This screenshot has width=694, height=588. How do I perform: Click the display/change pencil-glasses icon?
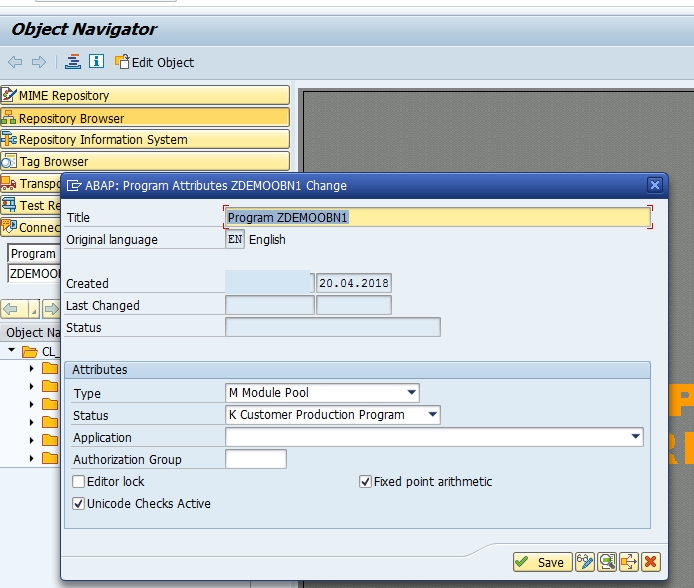coord(585,562)
